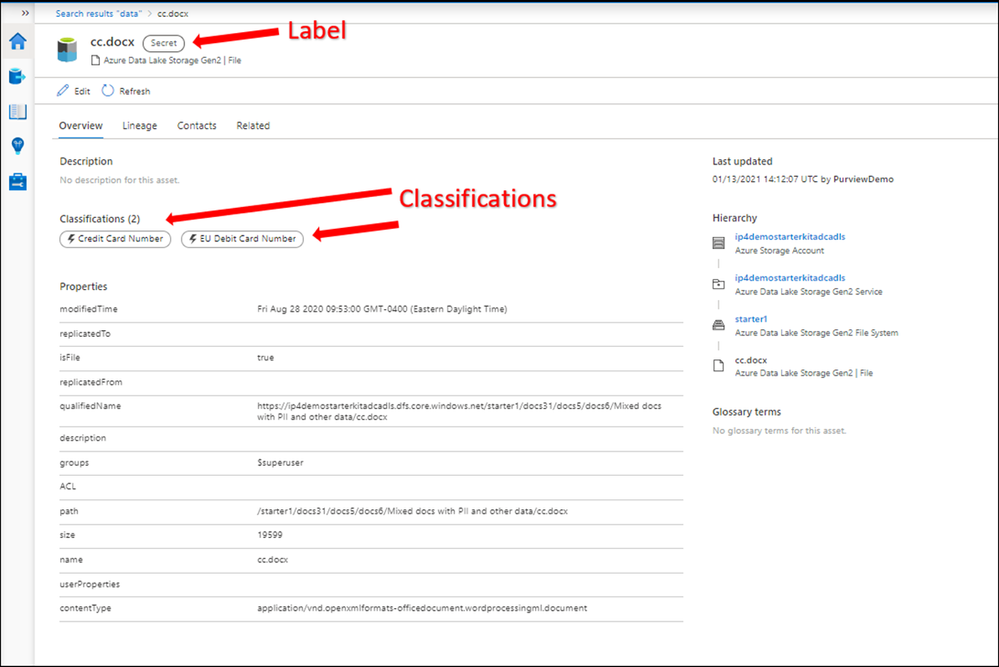Click the cc.docx data lake asset icon
This screenshot has width=999, height=667.
pos(67,50)
